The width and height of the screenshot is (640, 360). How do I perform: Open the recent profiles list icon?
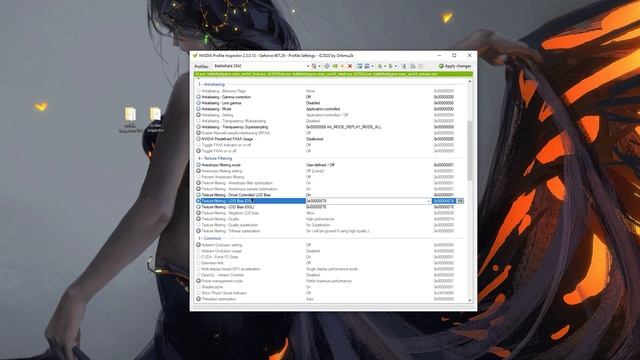pyautogui.click(x=313, y=66)
